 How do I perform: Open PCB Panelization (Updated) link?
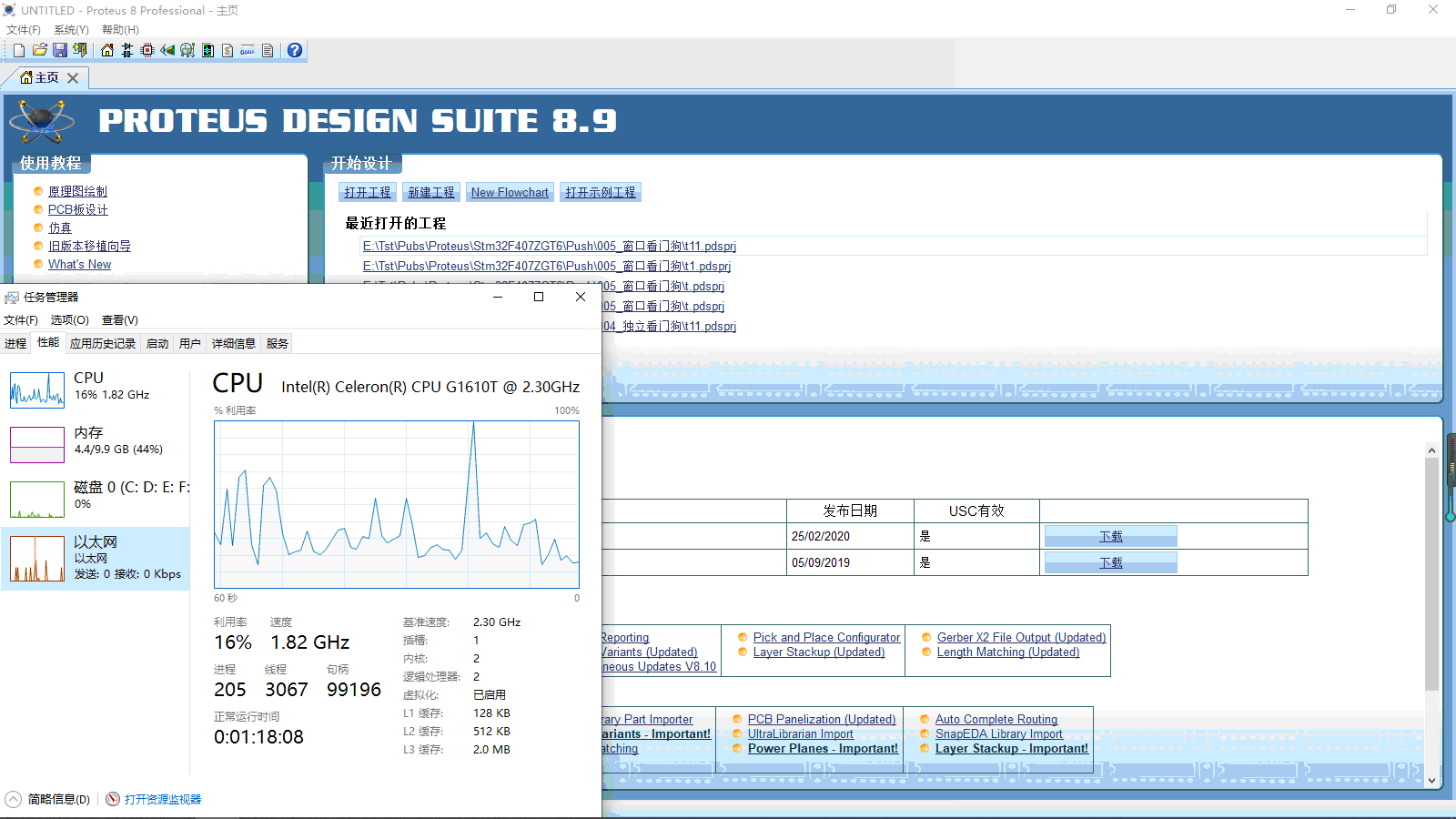click(822, 720)
